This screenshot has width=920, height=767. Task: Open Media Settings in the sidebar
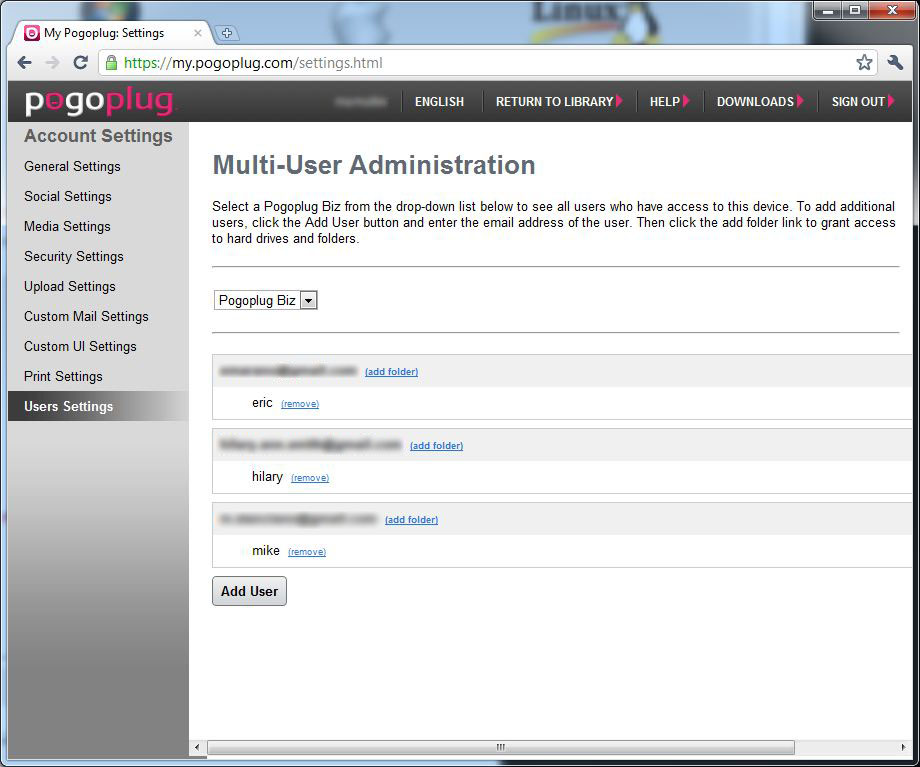(67, 227)
